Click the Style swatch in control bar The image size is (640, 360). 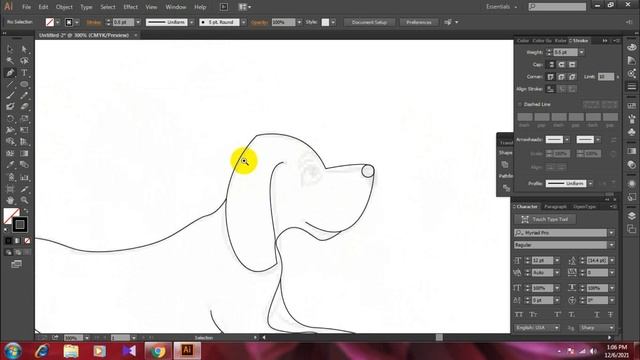click(x=325, y=22)
